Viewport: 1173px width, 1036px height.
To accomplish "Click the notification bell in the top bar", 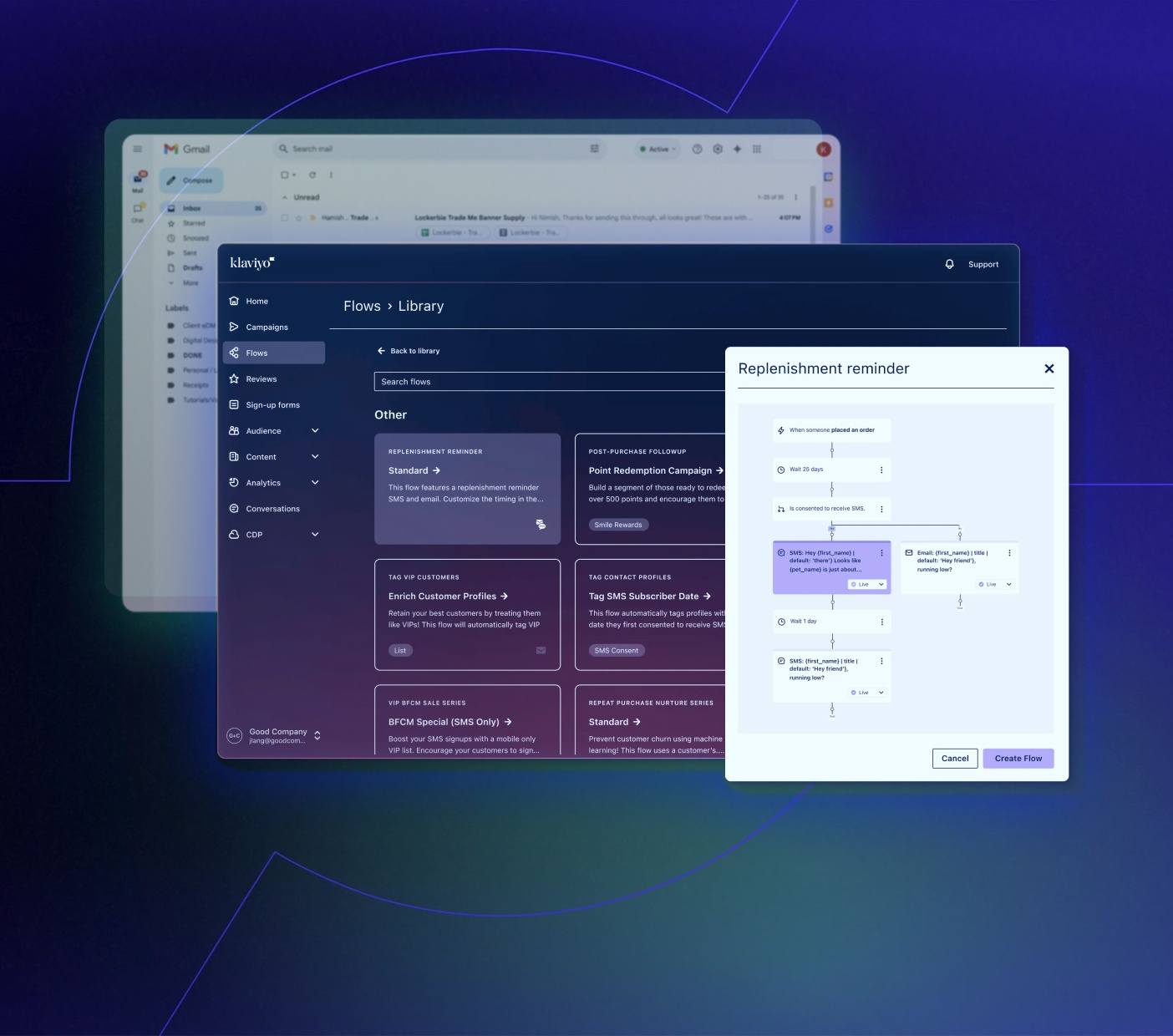I will click(949, 264).
